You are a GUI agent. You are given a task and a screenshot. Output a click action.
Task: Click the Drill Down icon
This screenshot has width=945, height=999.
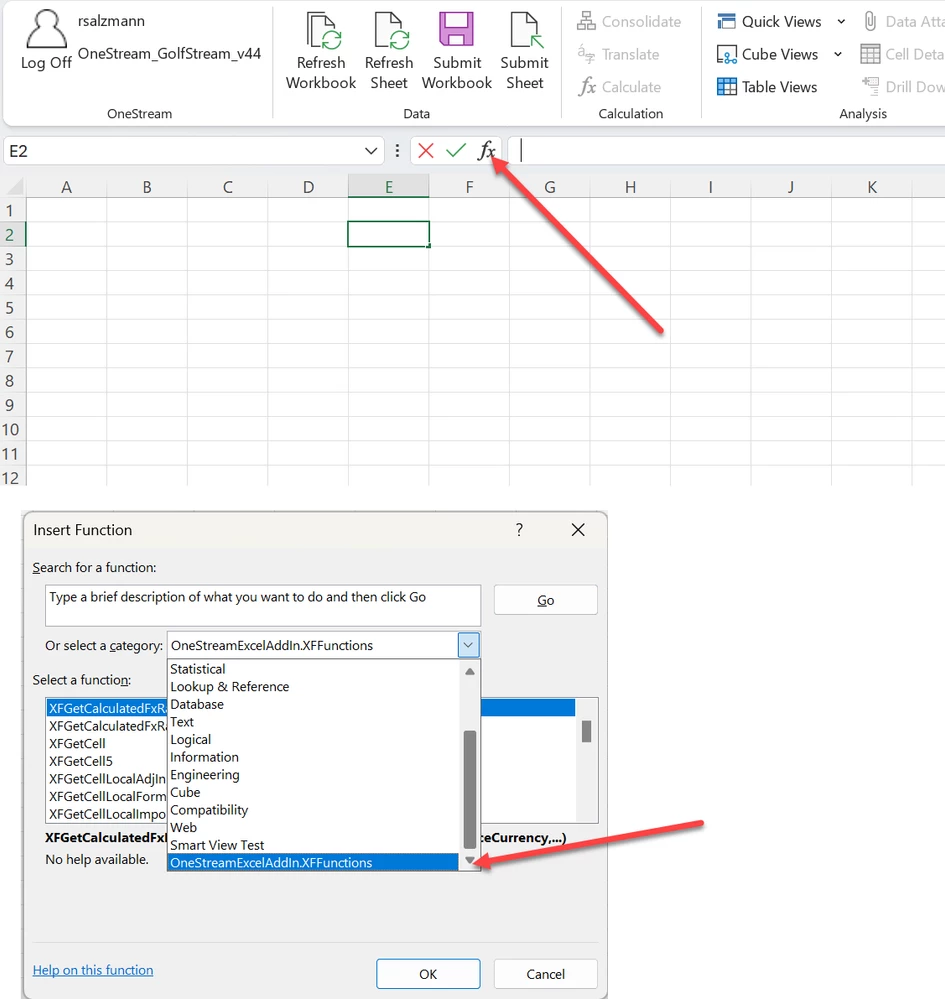click(870, 85)
